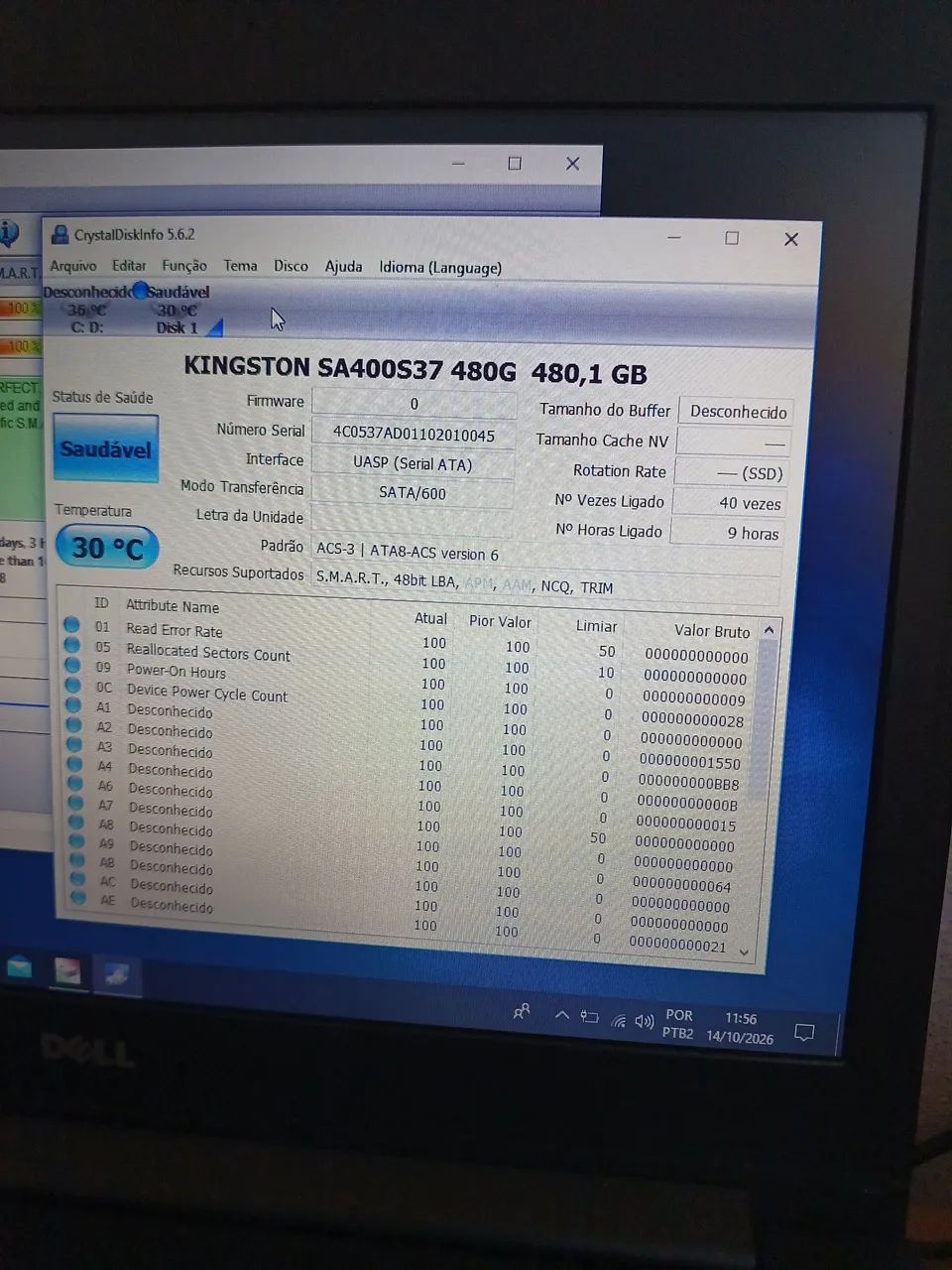Click the 30 °C temperature button

[x=107, y=548]
